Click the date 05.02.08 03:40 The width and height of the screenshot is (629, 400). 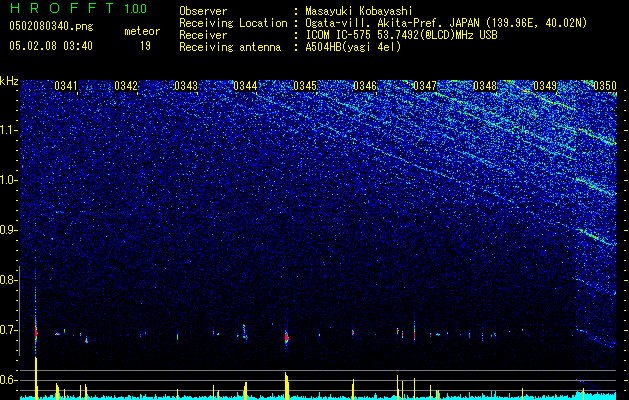coord(51,46)
